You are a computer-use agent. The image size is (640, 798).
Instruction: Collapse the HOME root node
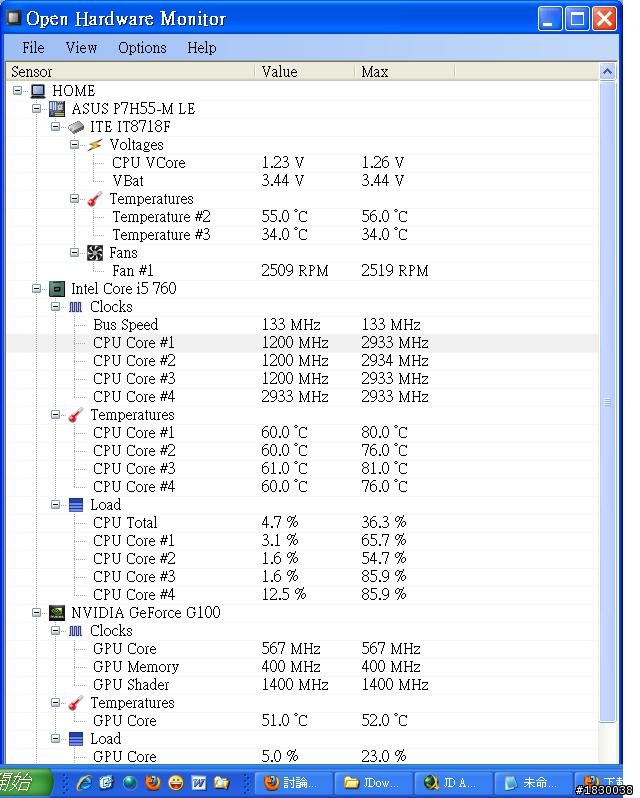[x=18, y=91]
